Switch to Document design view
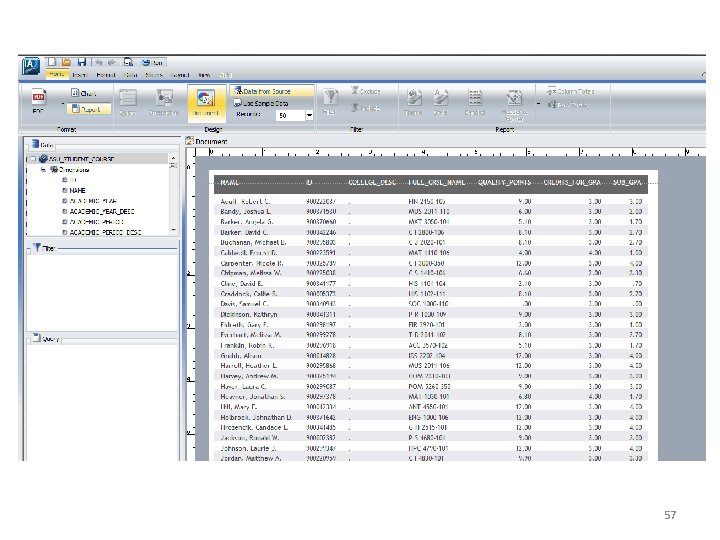The image size is (720, 540). pyautogui.click(x=206, y=103)
